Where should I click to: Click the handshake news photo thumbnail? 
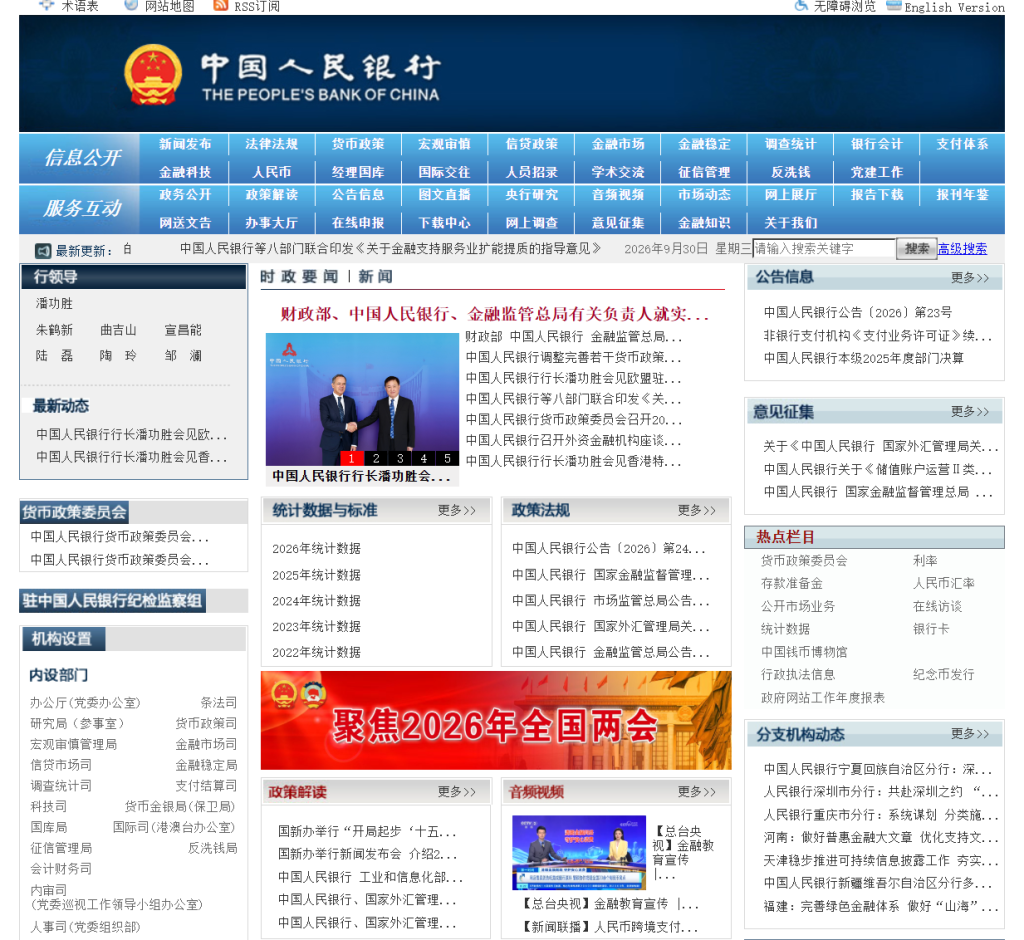click(x=362, y=399)
